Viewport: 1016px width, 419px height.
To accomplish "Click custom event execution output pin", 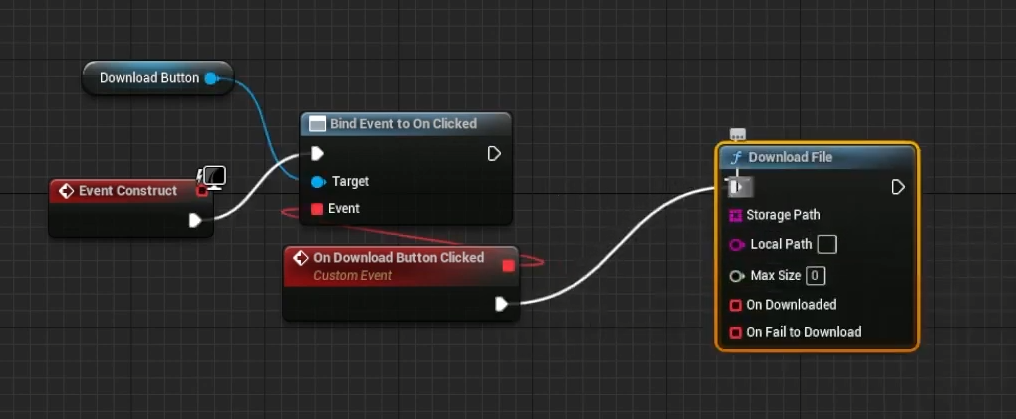I will click(502, 304).
